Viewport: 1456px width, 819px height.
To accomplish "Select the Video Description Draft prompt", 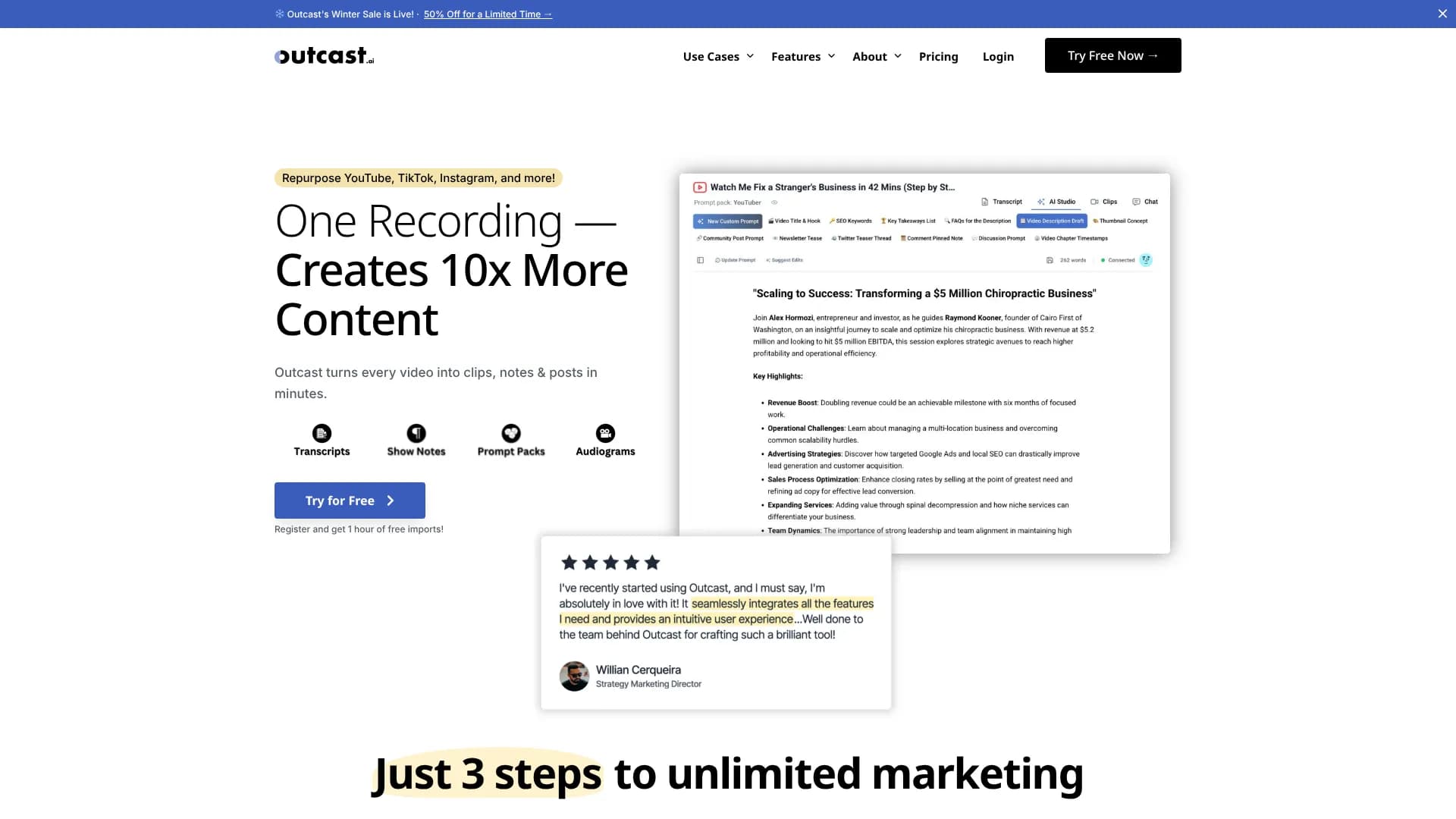I will click(x=1052, y=221).
